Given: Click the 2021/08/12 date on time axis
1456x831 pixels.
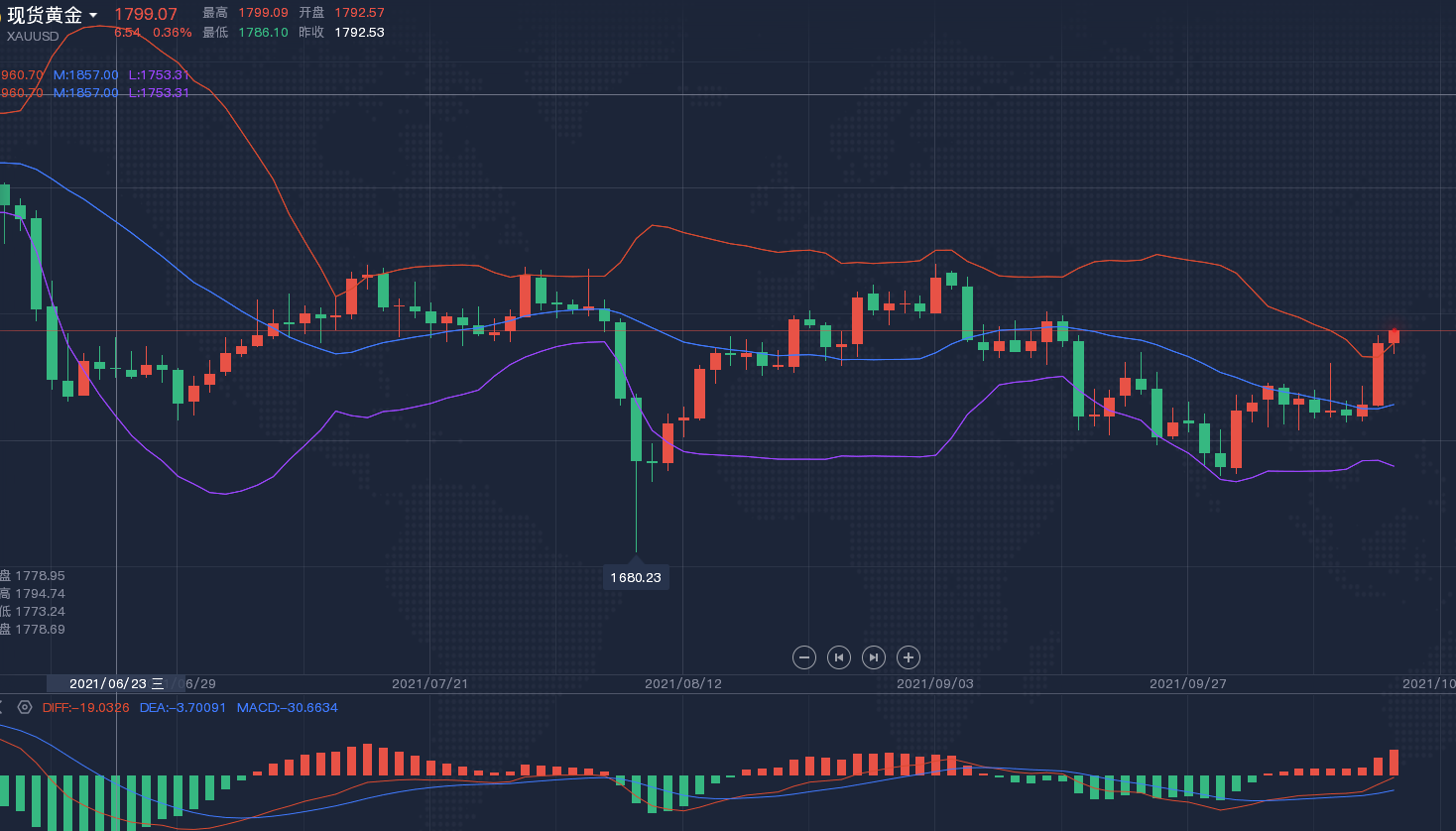Looking at the screenshot, I should 682,684.
